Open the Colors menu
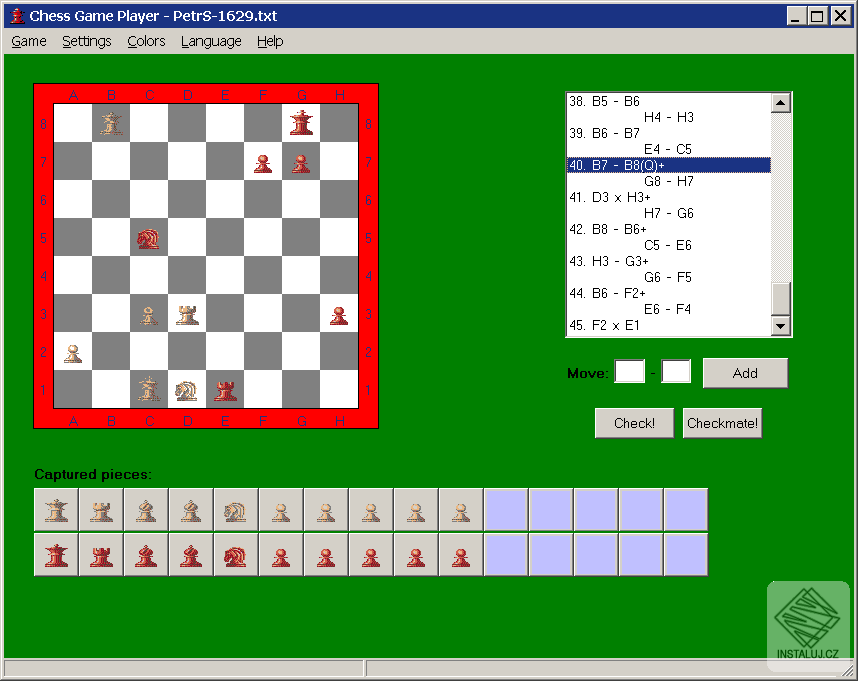858x681 pixels. 146,41
